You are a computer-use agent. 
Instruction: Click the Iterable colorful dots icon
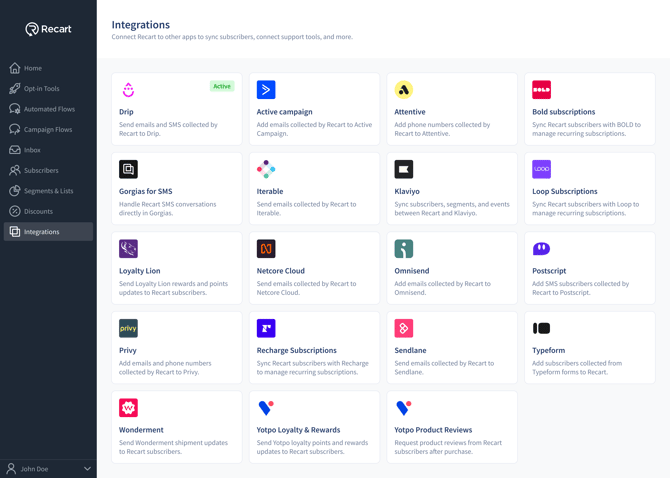[x=266, y=169]
